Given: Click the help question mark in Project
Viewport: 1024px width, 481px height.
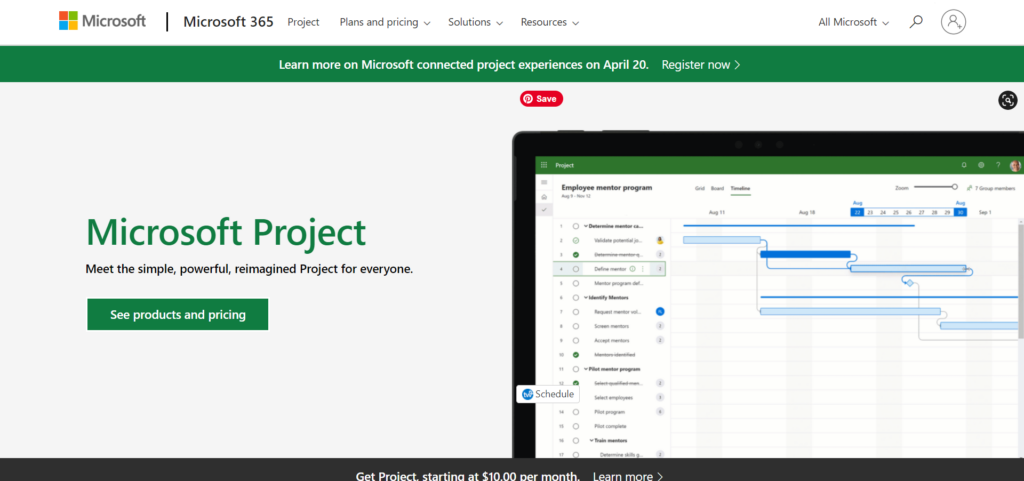Looking at the screenshot, I should point(998,165).
